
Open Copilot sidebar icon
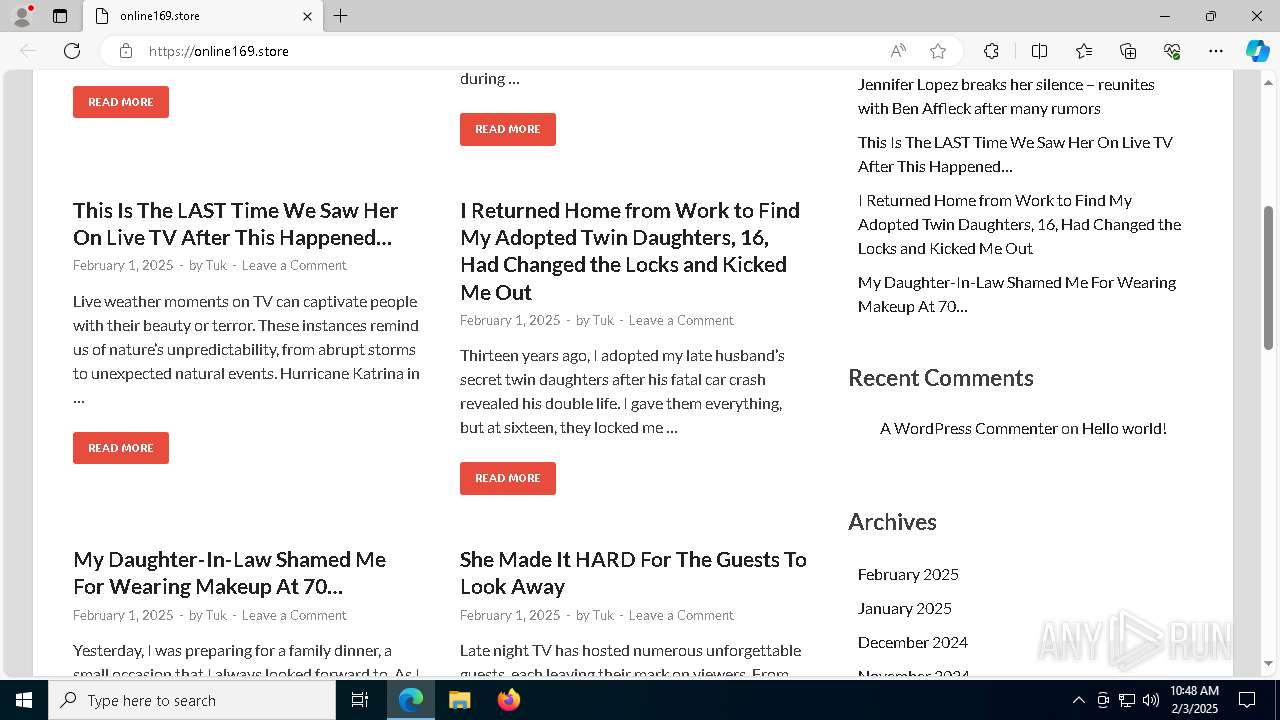click(x=1257, y=51)
